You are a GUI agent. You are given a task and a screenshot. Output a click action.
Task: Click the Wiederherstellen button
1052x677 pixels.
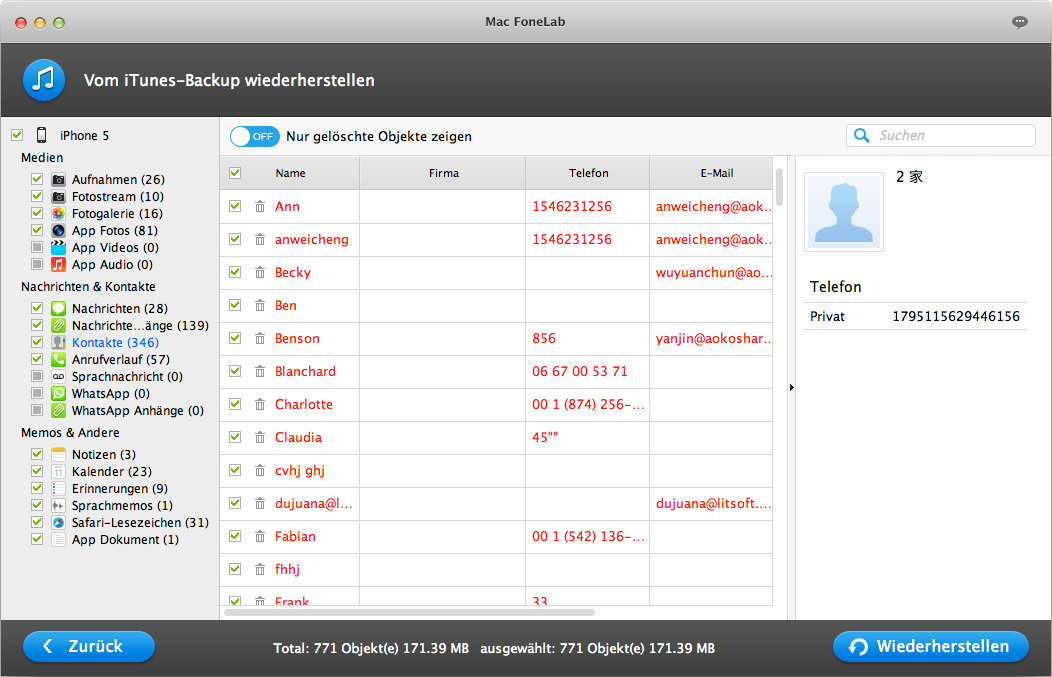tap(931, 646)
